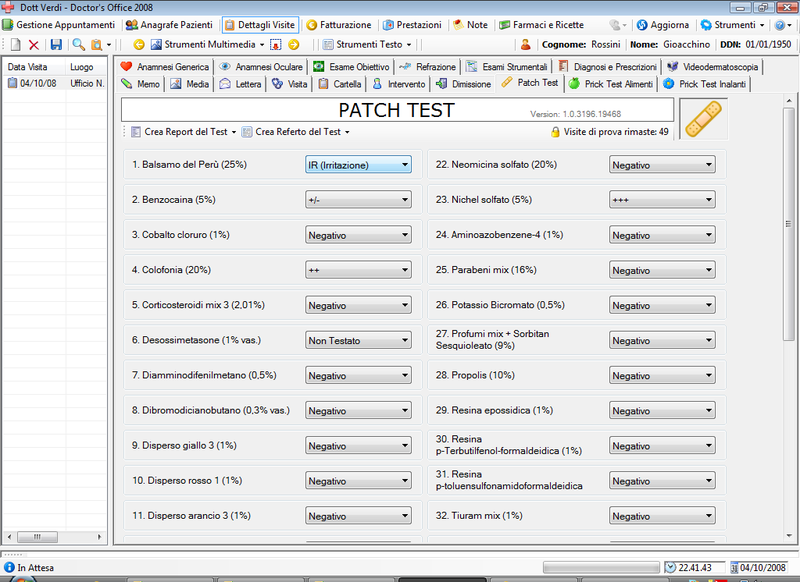Open the Prestazioni section
The image size is (800, 582).
point(412,25)
